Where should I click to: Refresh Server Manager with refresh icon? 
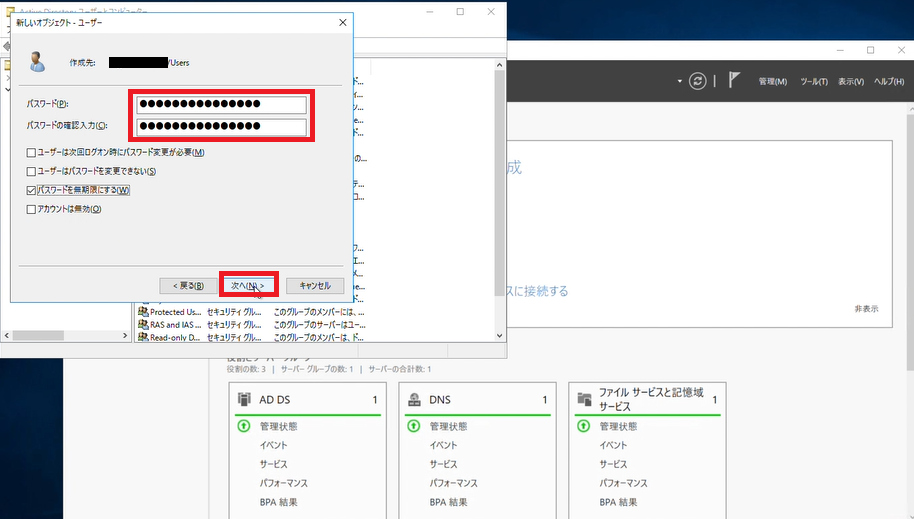(x=697, y=81)
